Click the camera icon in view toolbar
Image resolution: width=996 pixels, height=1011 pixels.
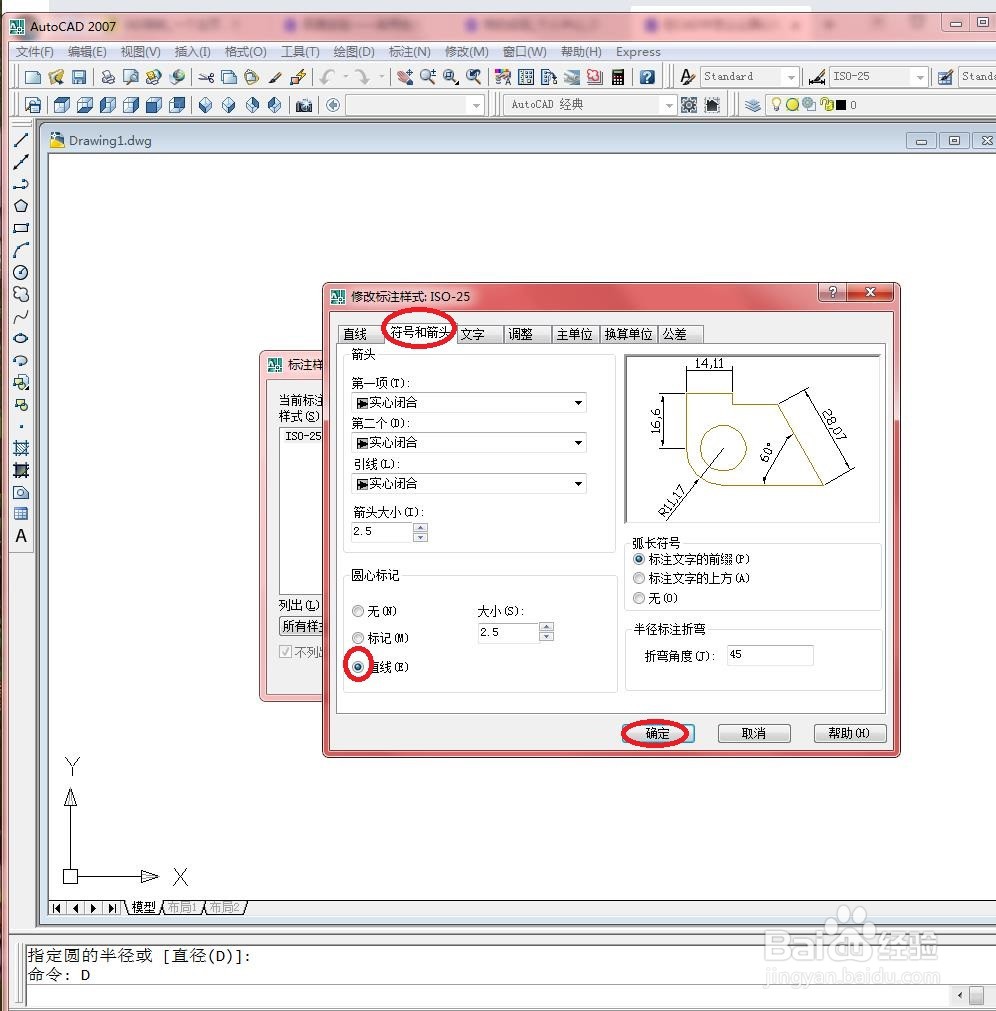click(304, 105)
